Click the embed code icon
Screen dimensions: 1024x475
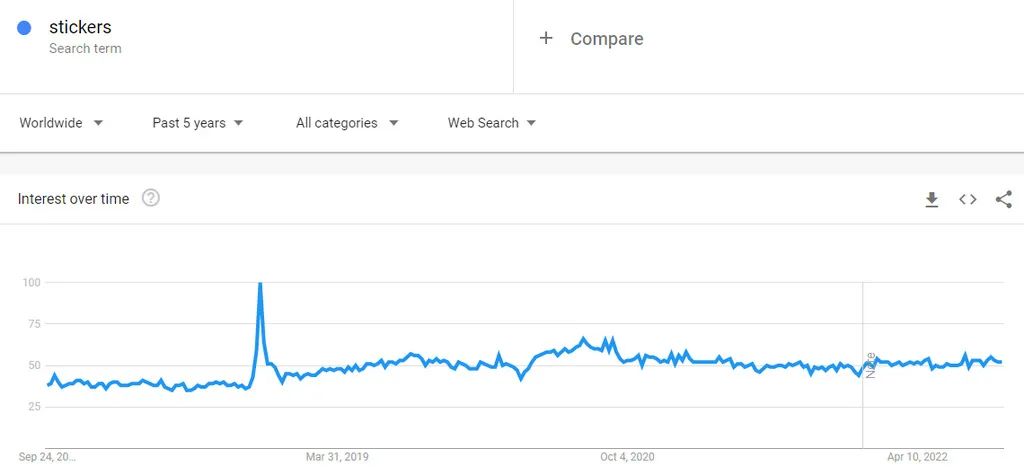(968, 200)
